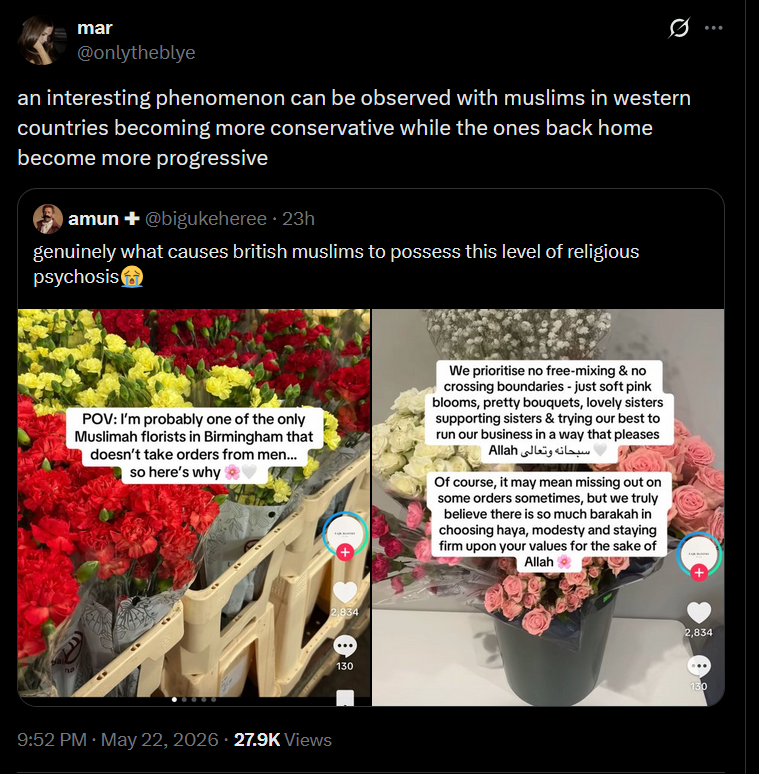
Task: Click the red plus follow badge, left image
Action: pyautogui.click(x=345, y=552)
